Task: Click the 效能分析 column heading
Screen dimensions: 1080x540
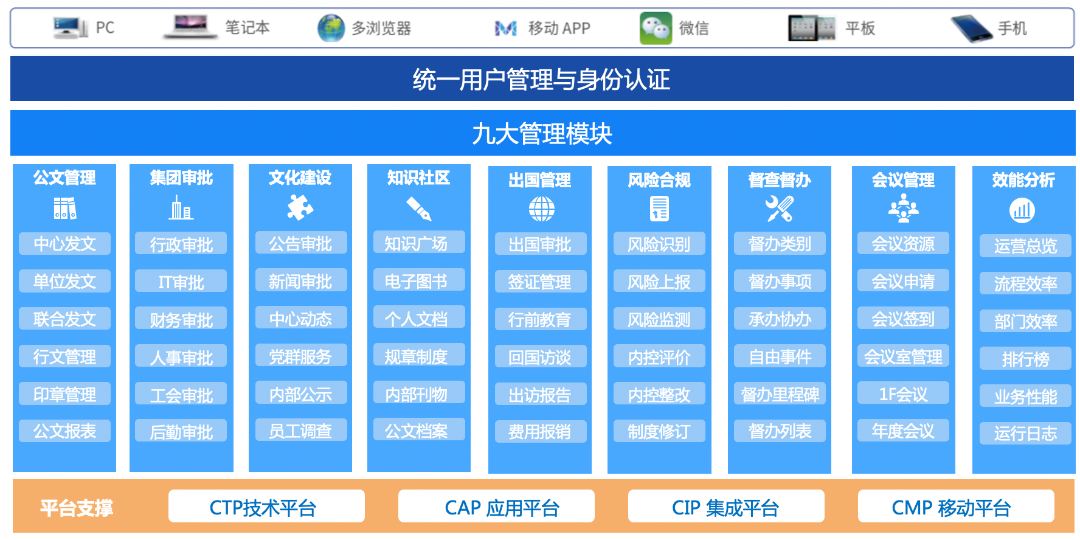Action: [1023, 180]
